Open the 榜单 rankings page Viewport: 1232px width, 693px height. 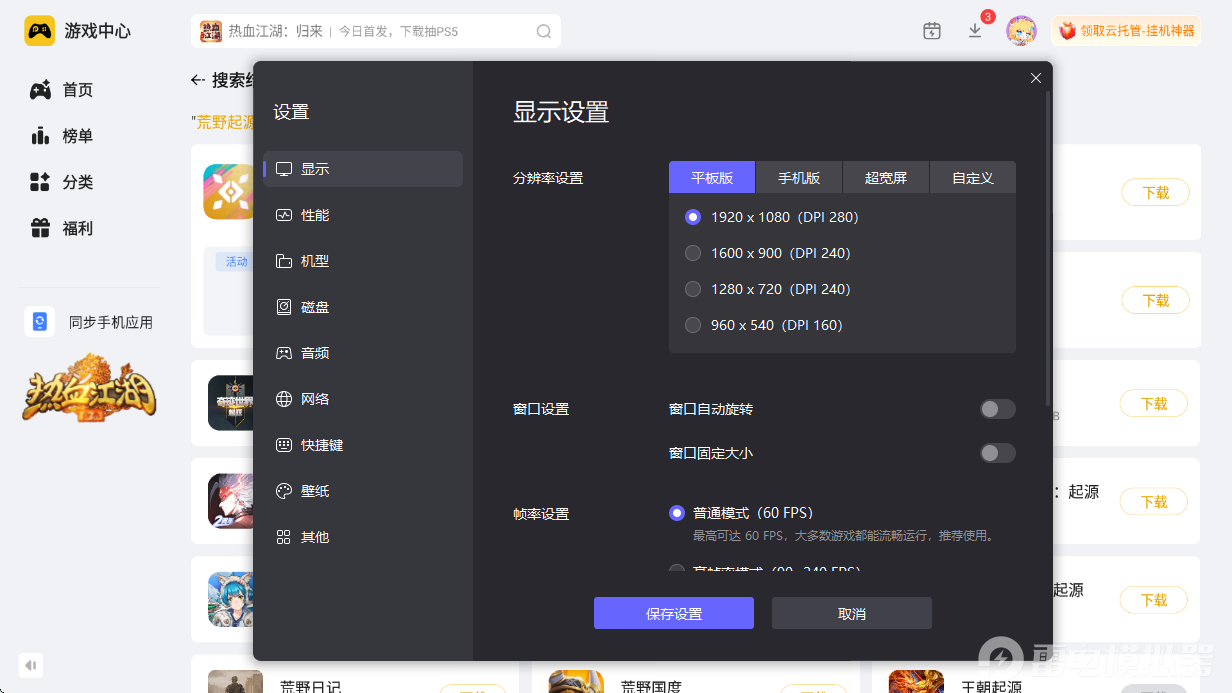pos(62,136)
